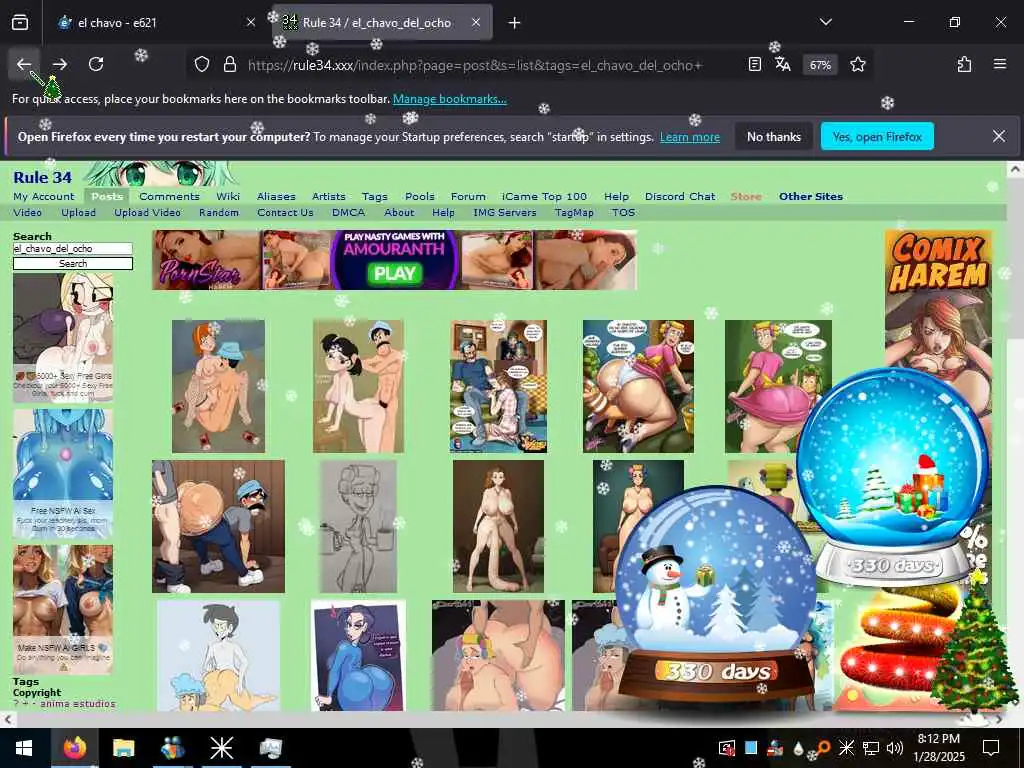Open the 'TOS' link

click(x=623, y=213)
